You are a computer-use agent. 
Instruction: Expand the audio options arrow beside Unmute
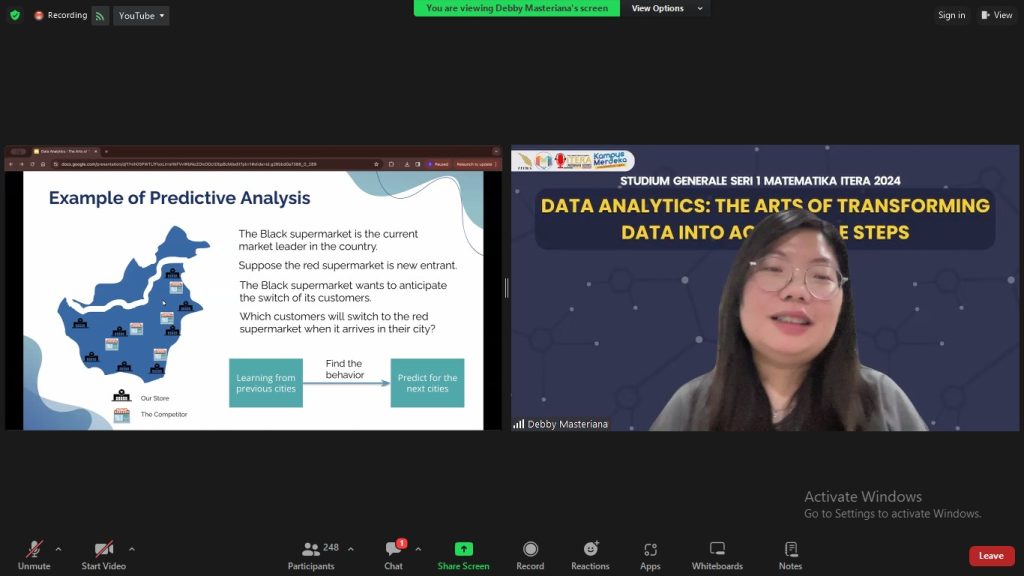pos(58,549)
